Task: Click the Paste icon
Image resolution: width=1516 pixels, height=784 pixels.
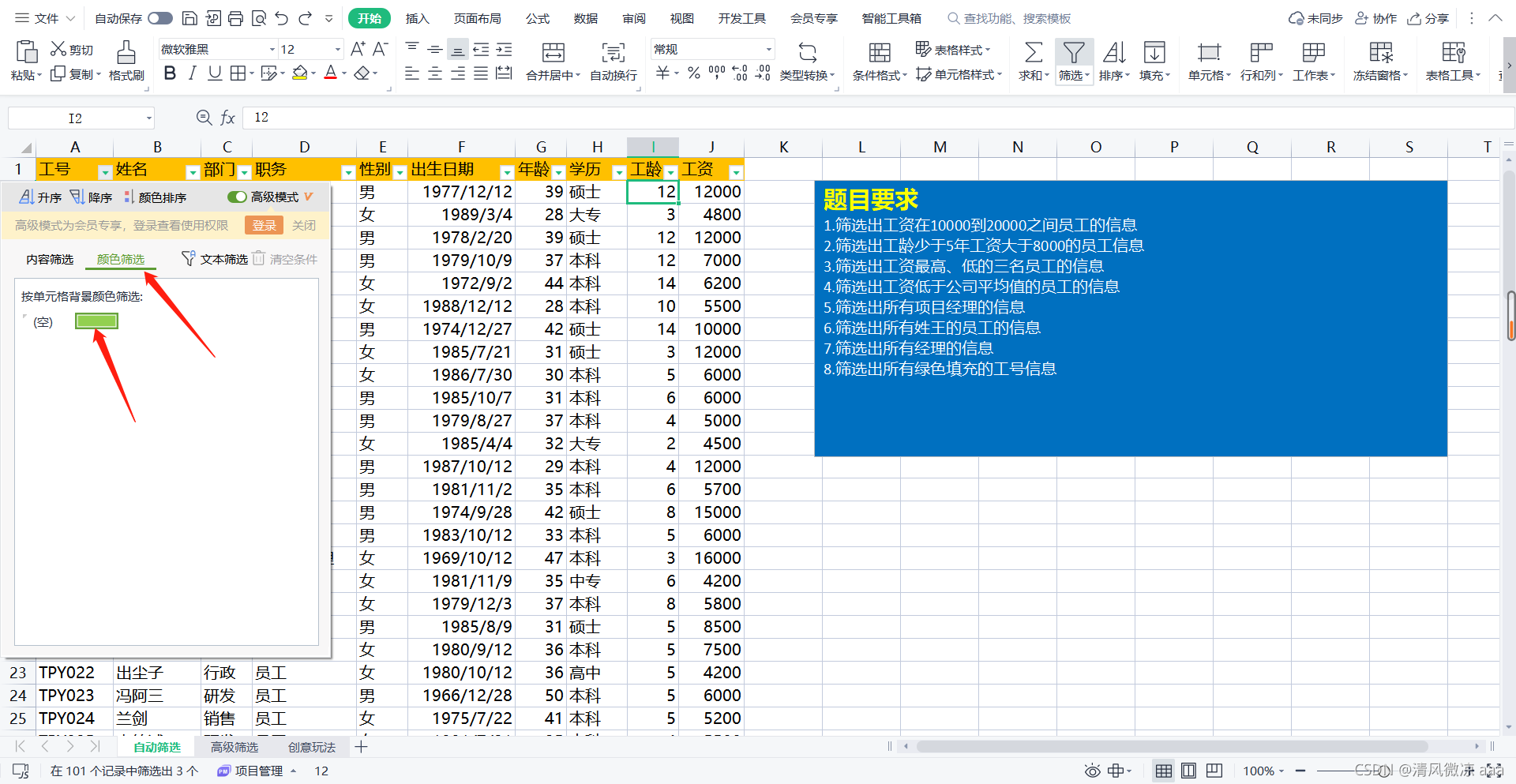Action: tap(26, 52)
